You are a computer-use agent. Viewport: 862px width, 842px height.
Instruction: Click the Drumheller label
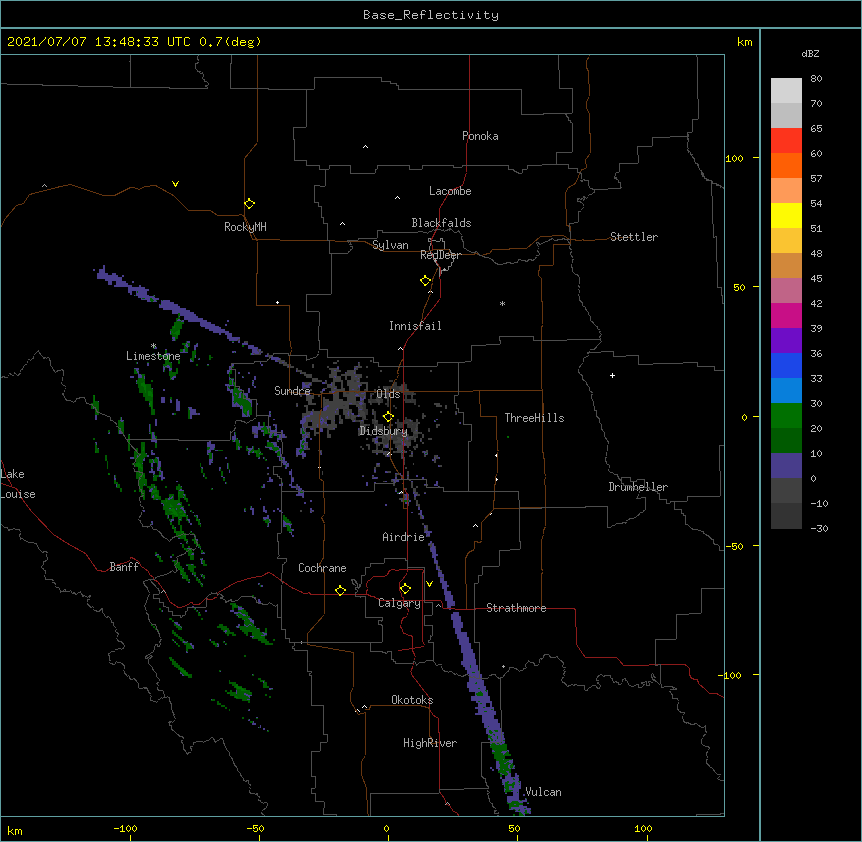(638, 487)
